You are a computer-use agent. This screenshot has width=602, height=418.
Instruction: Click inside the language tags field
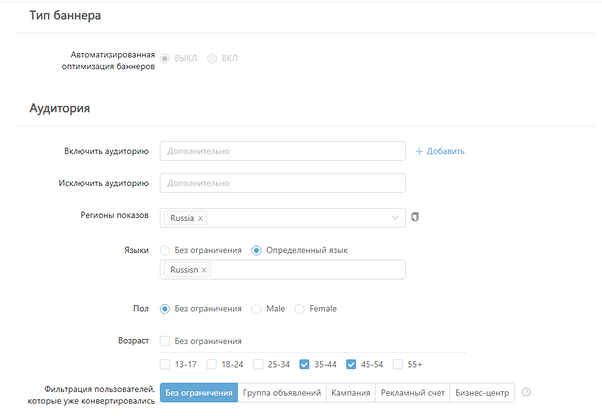coord(283,270)
